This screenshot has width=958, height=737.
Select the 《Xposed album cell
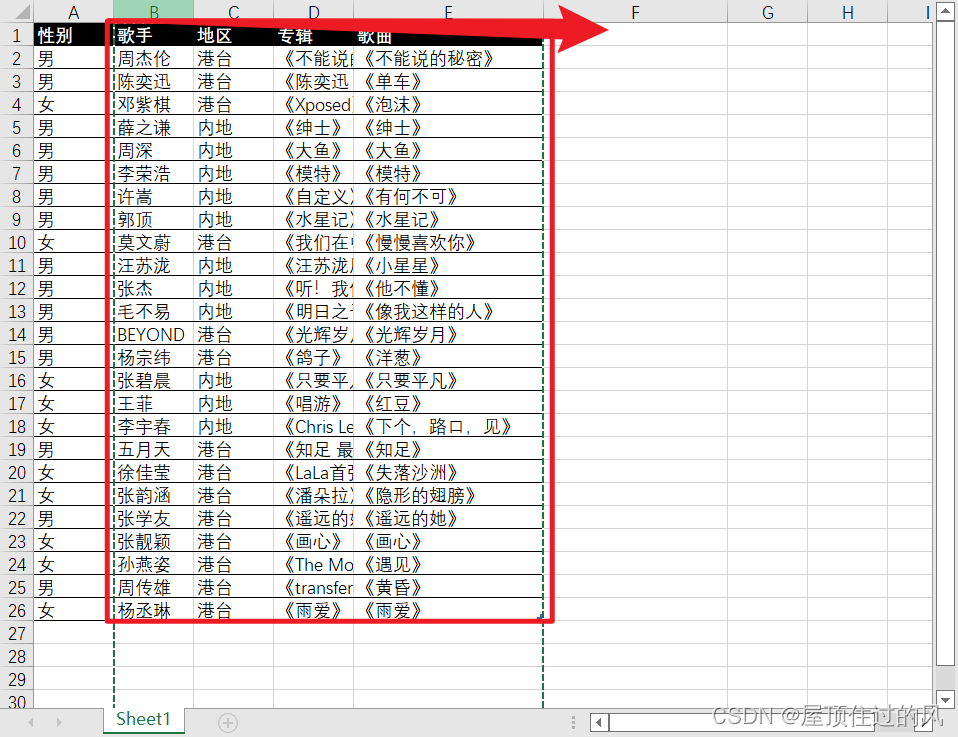click(x=313, y=104)
